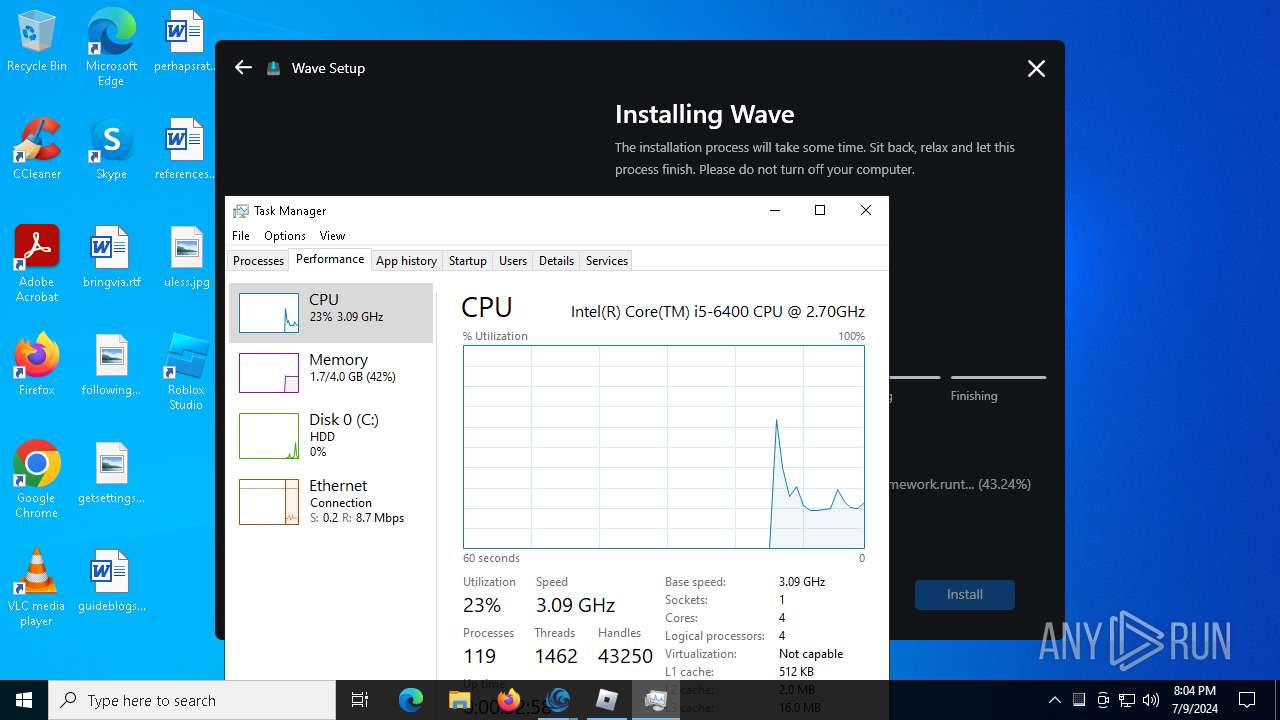Screen dimensions: 1280x720
Task: Open the volume control in system tray
Action: (1151, 700)
